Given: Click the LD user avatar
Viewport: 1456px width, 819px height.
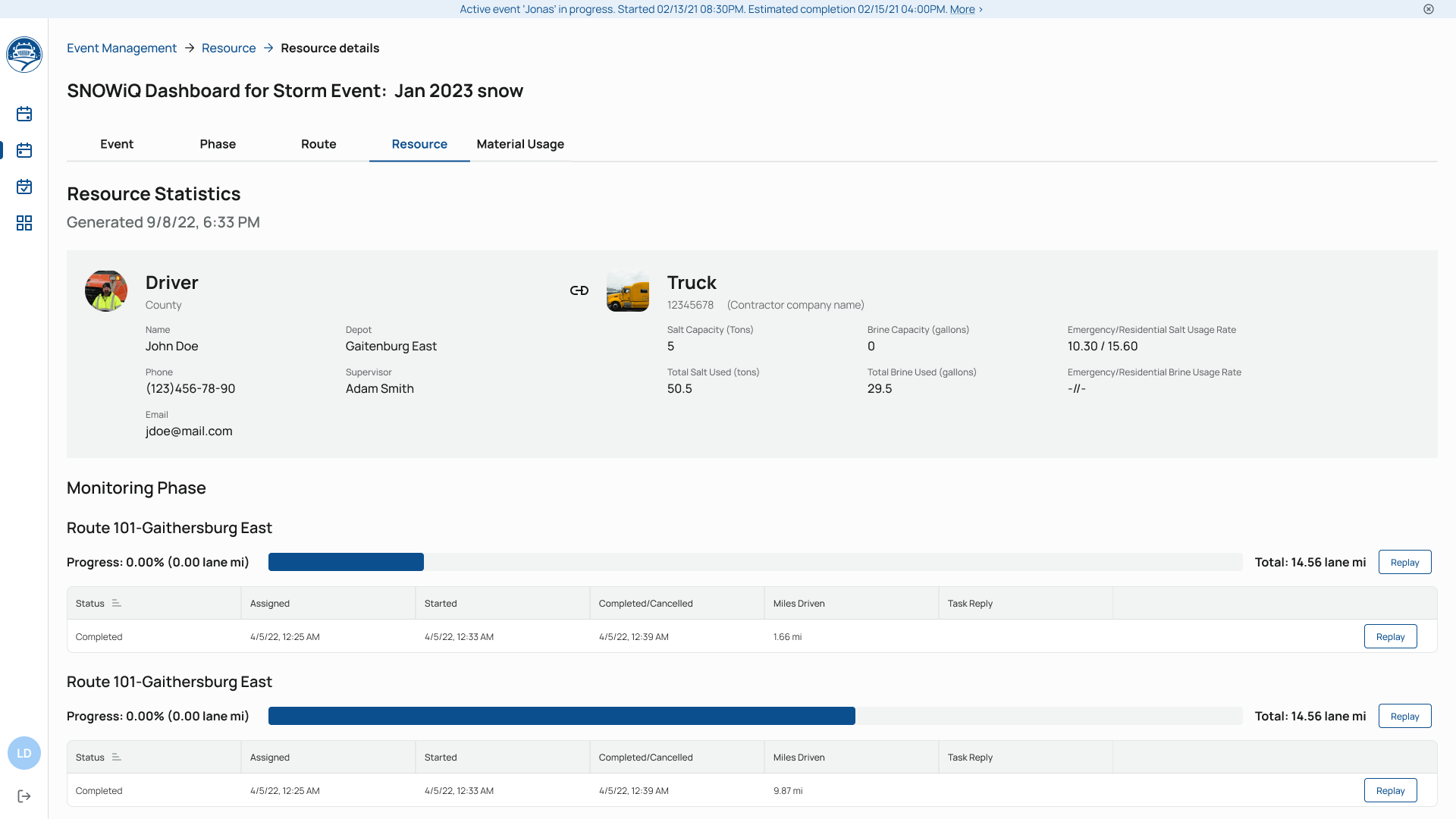Looking at the screenshot, I should point(24,753).
